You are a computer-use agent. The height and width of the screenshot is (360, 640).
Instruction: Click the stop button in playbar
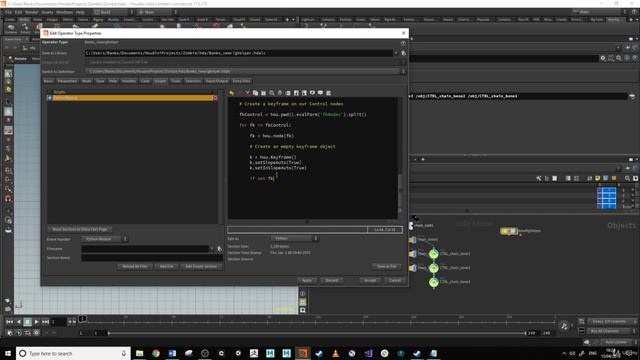pyautogui.click(x=27, y=322)
